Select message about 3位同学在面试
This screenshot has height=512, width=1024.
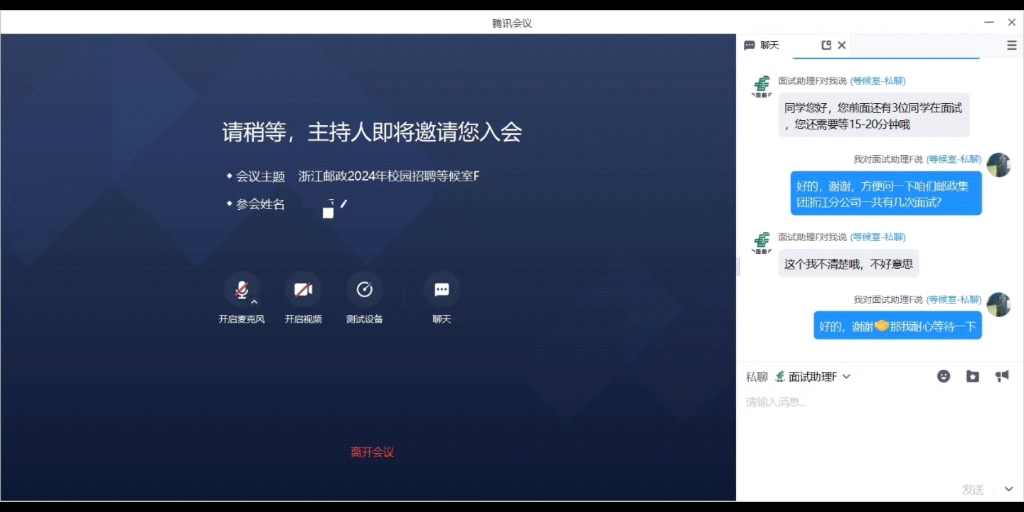pyautogui.click(x=874, y=115)
